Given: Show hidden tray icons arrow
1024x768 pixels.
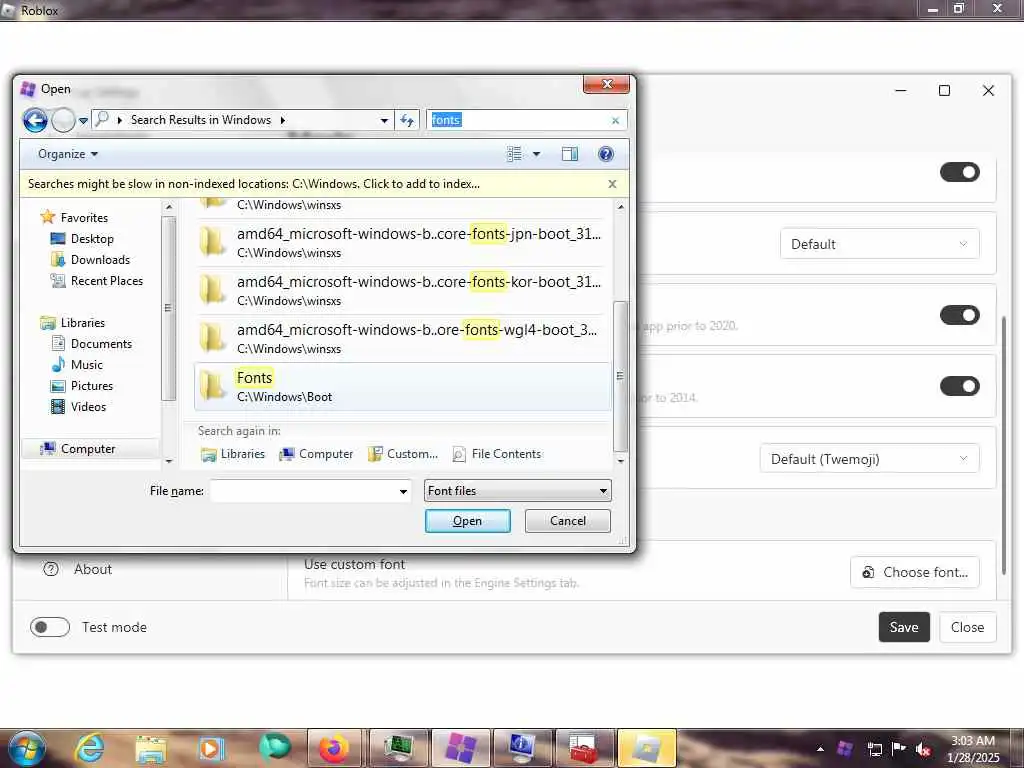Looking at the screenshot, I should coord(820,749).
